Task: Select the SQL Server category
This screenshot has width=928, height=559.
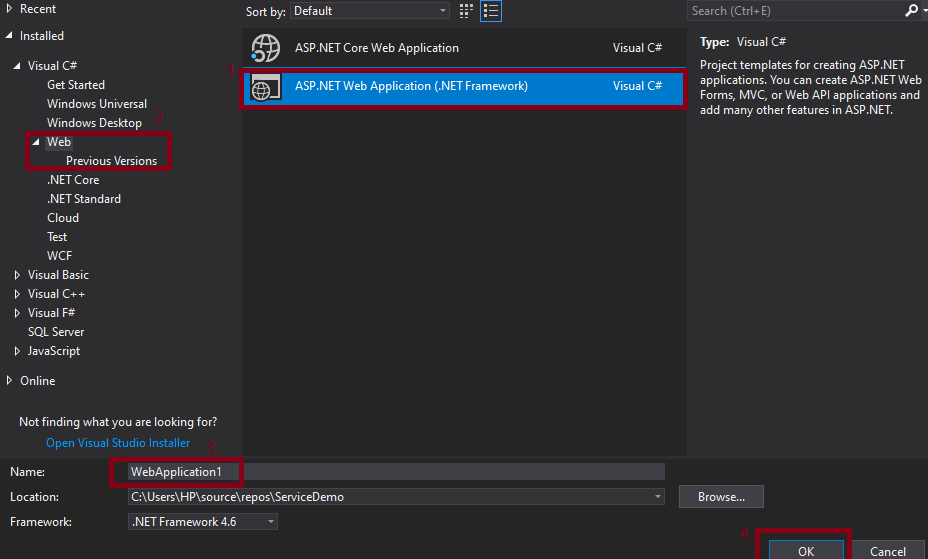Action: click(x=56, y=332)
